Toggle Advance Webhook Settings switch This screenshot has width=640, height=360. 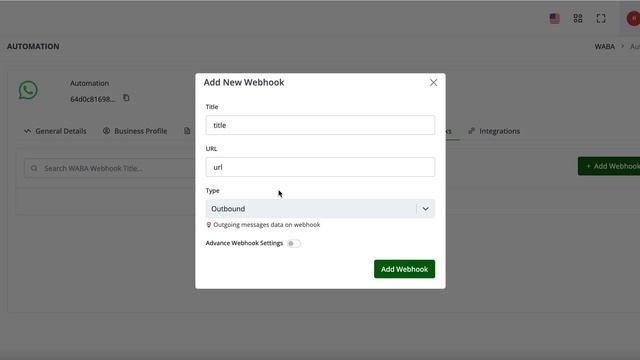pos(293,243)
